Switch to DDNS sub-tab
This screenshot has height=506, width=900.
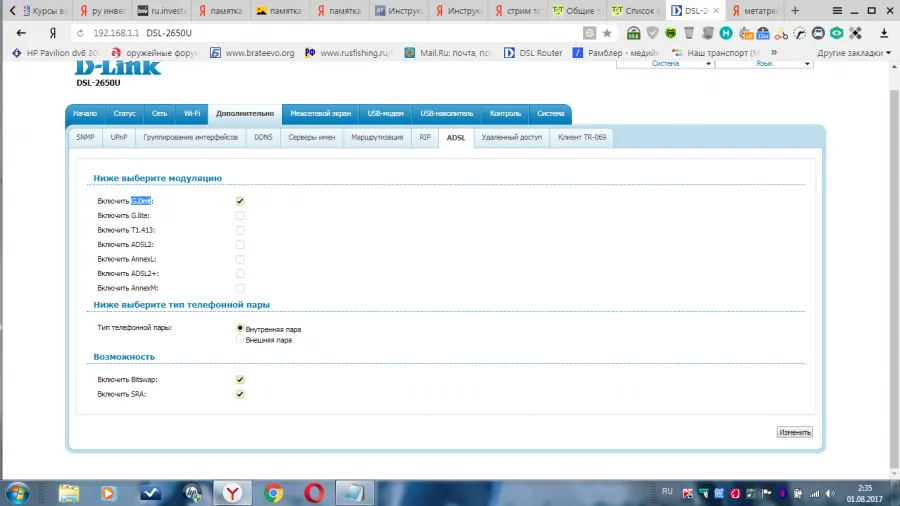coord(263,138)
